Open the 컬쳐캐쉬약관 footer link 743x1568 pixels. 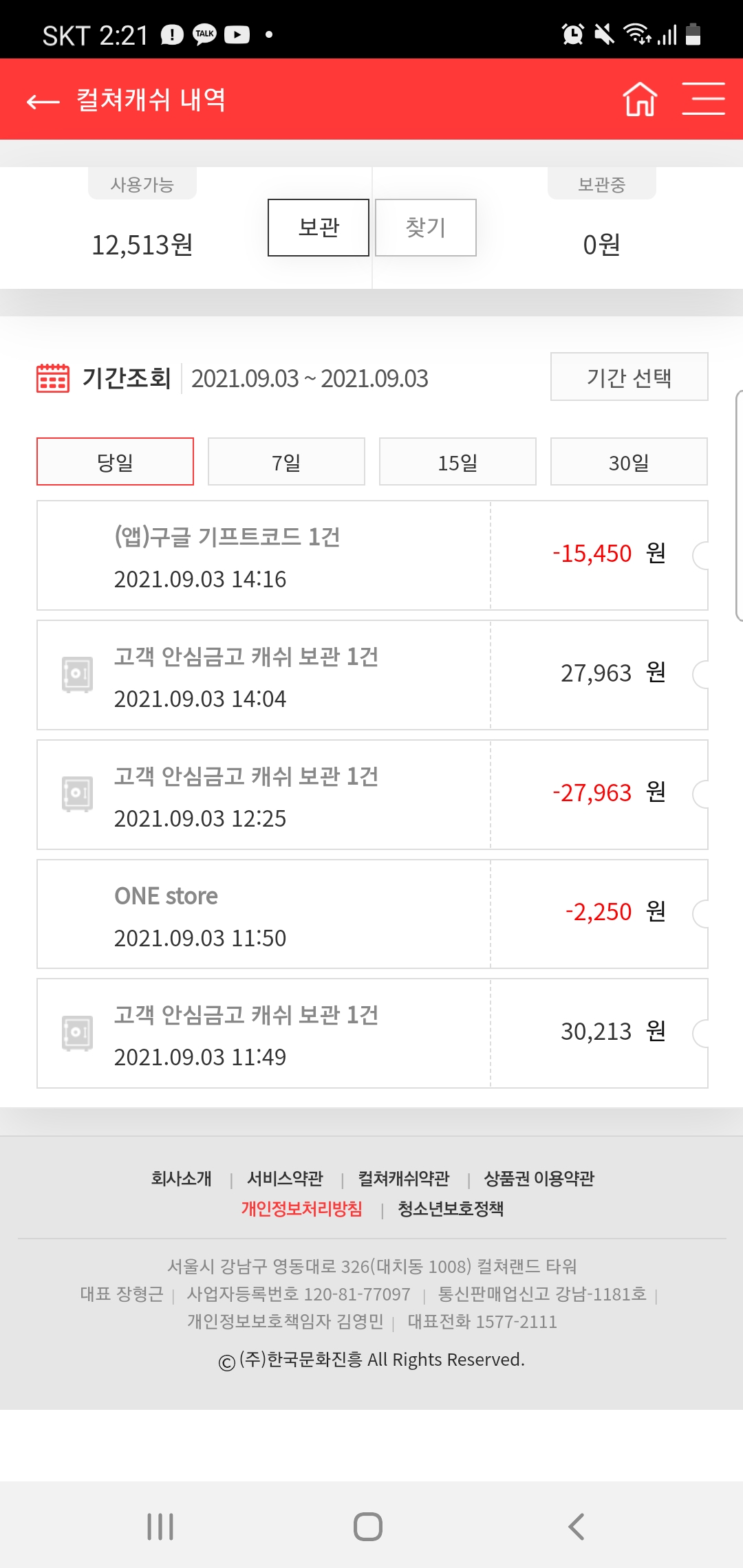click(403, 1179)
